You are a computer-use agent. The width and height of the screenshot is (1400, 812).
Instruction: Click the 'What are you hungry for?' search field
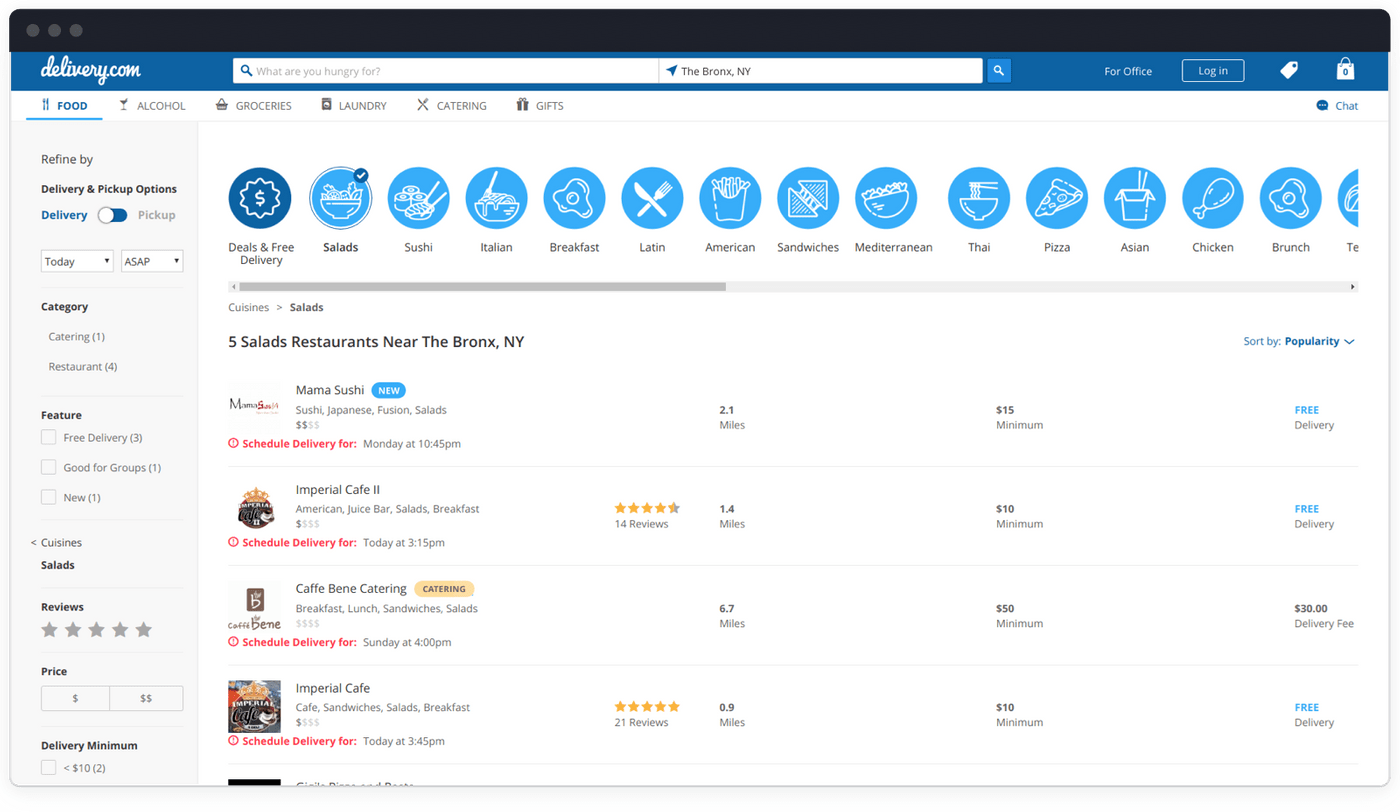click(x=446, y=71)
